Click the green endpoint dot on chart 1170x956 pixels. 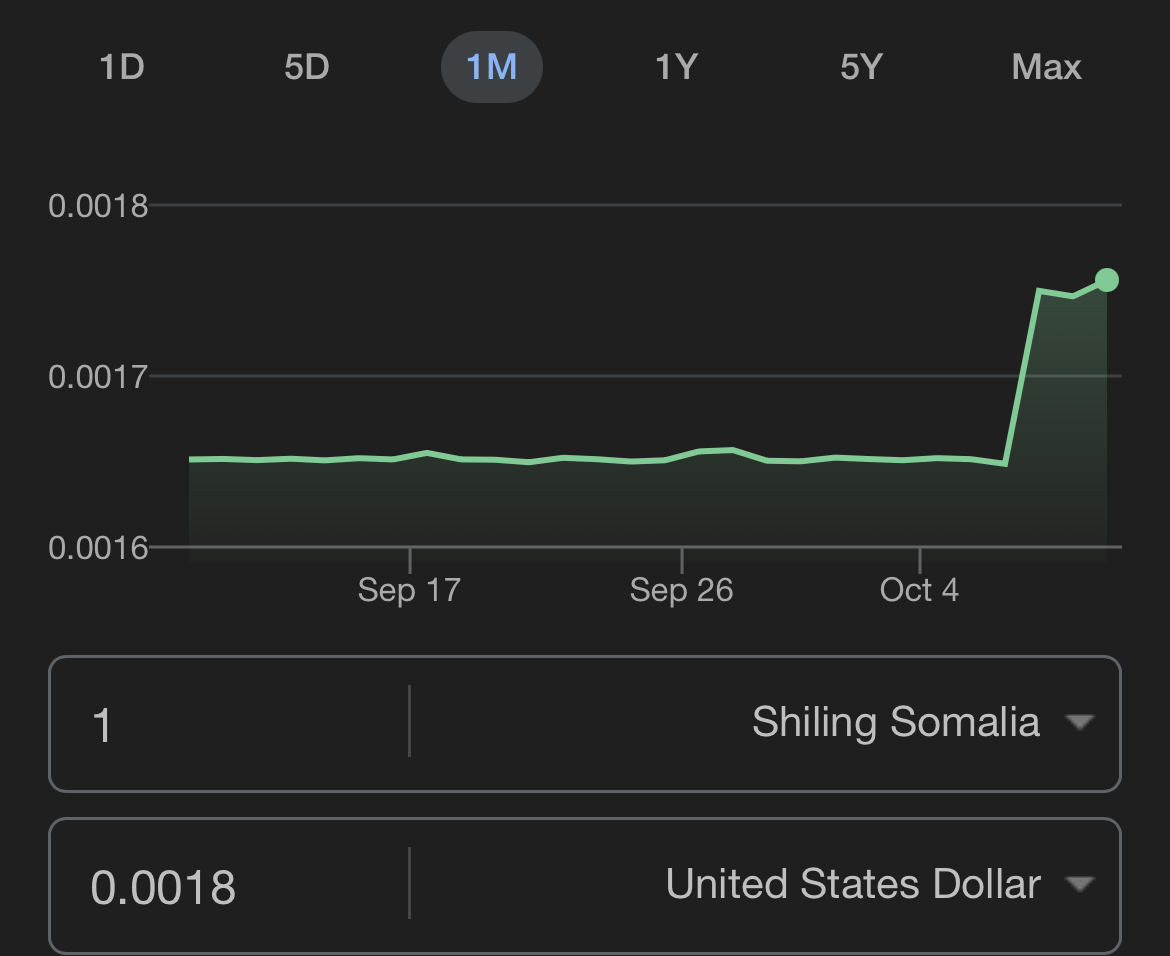(1106, 280)
